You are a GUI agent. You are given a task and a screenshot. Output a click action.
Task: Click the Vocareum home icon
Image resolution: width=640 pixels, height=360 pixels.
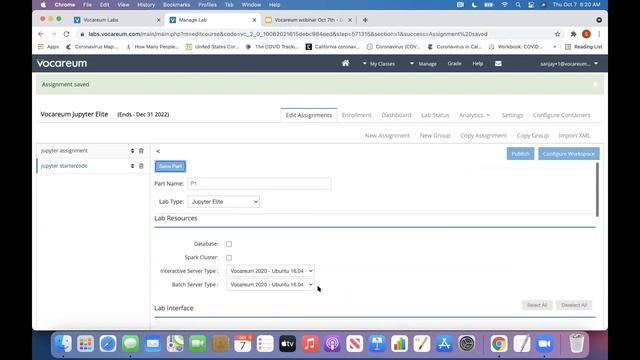[x=345, y=63]
